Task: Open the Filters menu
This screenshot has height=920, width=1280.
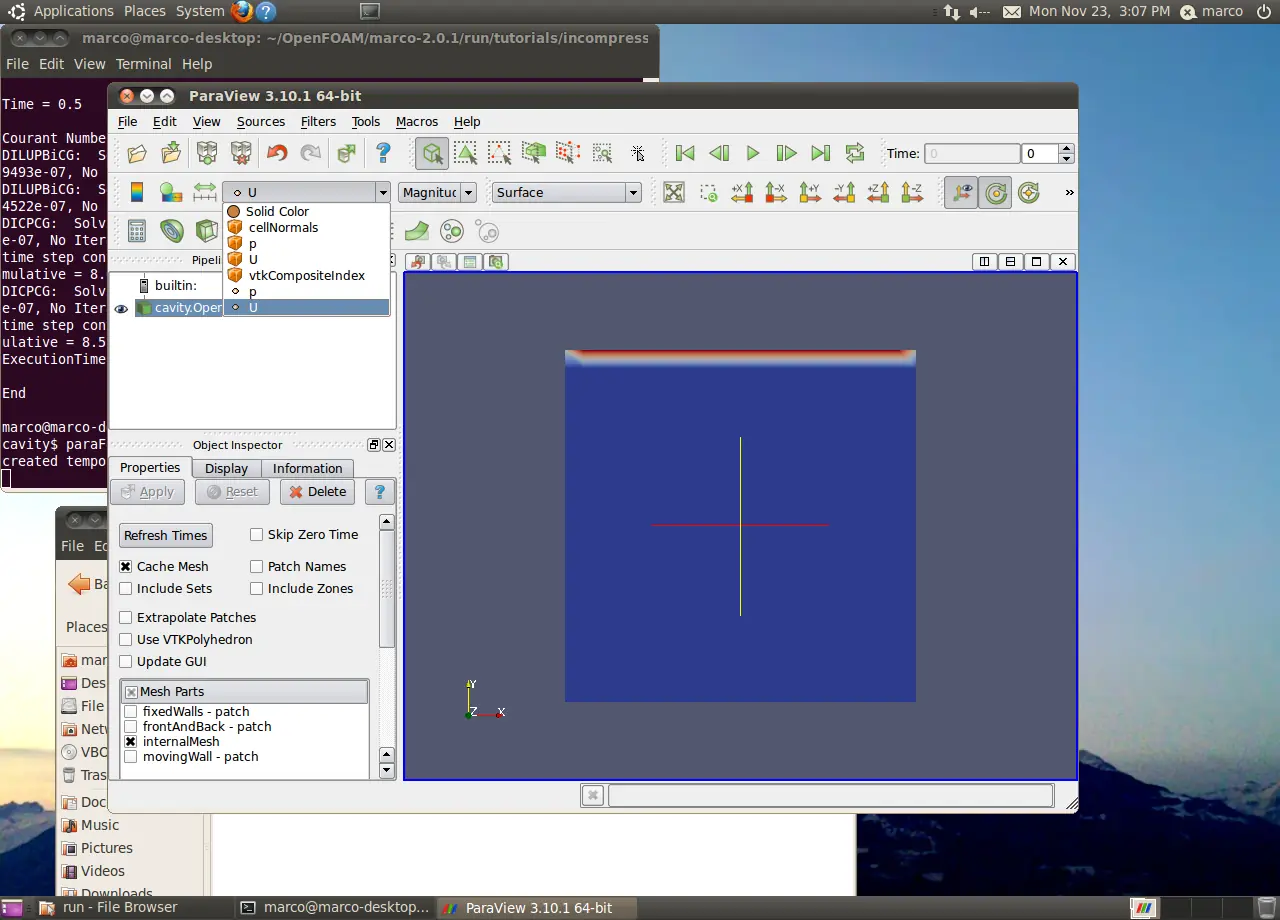Action: (318, 122)
